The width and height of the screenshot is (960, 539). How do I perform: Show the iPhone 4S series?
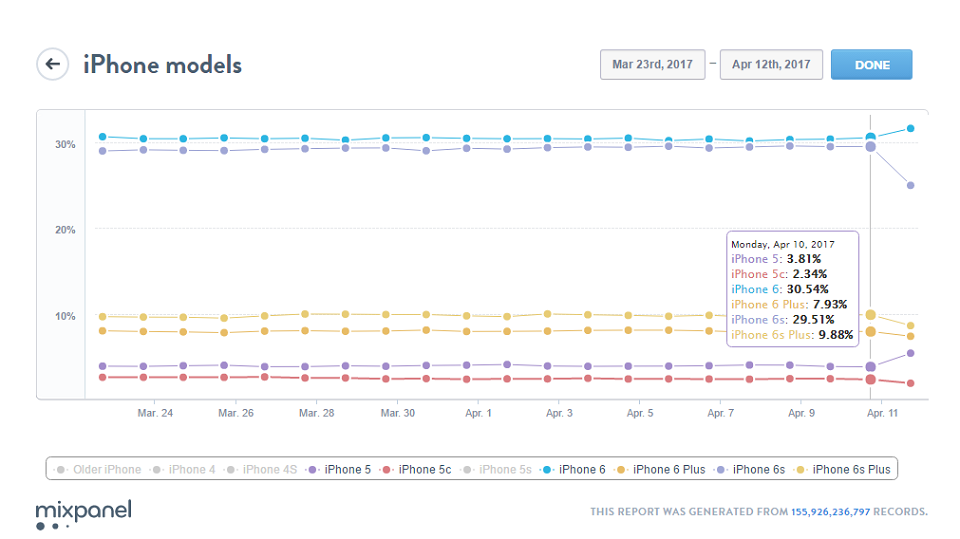(261, 469)
